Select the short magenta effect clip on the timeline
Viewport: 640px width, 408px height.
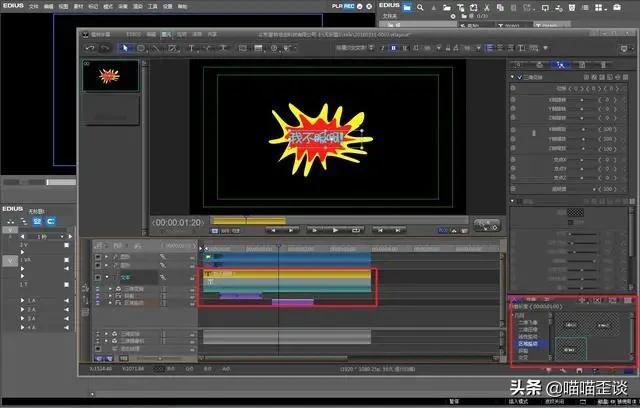click(x=293, y=302)
